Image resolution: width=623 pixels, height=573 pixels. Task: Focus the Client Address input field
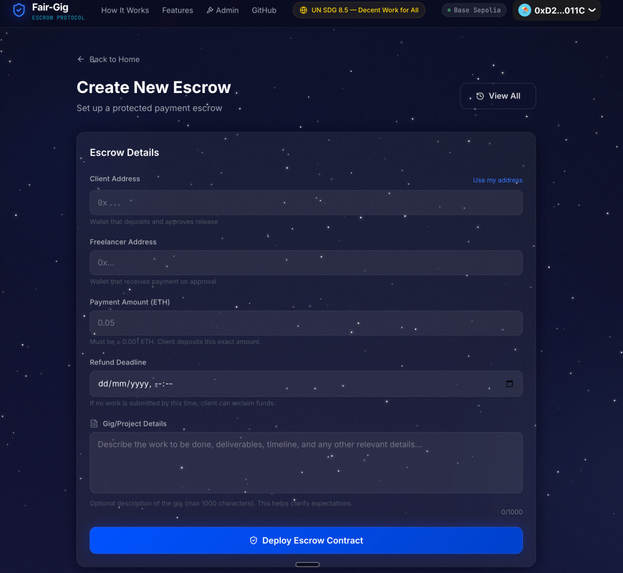(306, 203)
